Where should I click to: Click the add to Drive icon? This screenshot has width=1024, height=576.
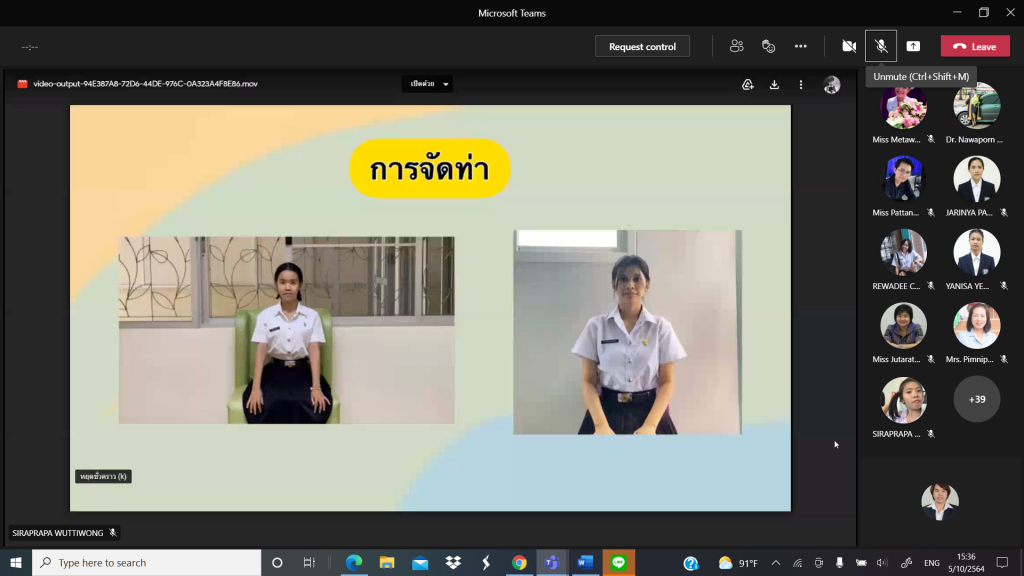click(748, 84)
